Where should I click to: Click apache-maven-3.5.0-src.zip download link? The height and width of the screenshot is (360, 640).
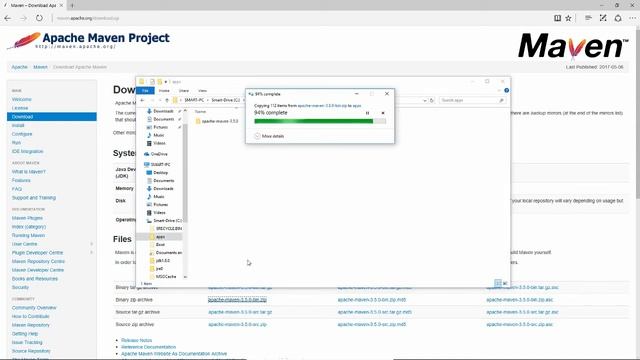click(237, 324)
